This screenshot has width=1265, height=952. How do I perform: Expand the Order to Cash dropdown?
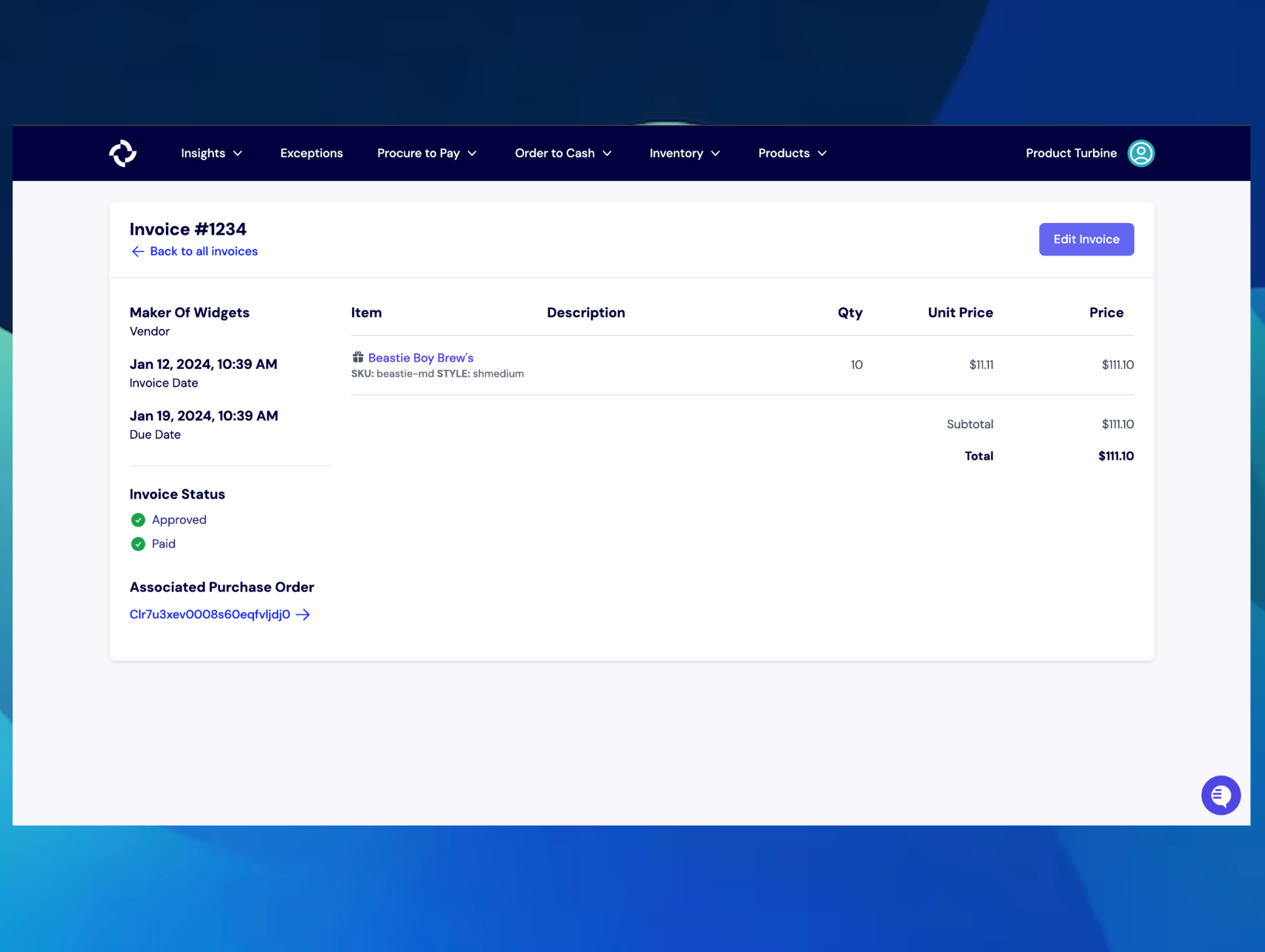pyautogui.click(x=562, y=153)
